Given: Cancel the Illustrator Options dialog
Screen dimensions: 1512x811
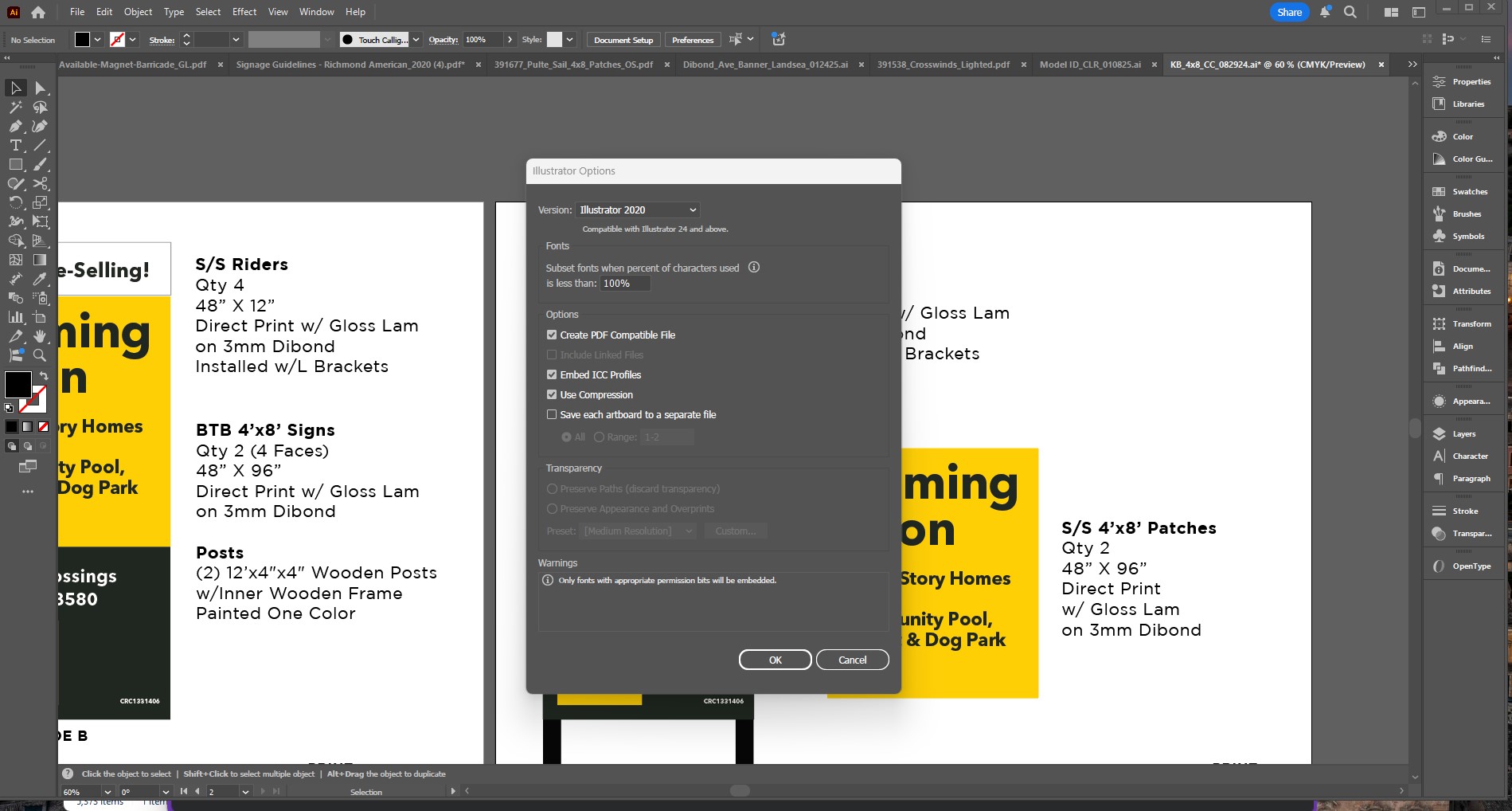Looking at the screenshot, I should tap(851, 660).
